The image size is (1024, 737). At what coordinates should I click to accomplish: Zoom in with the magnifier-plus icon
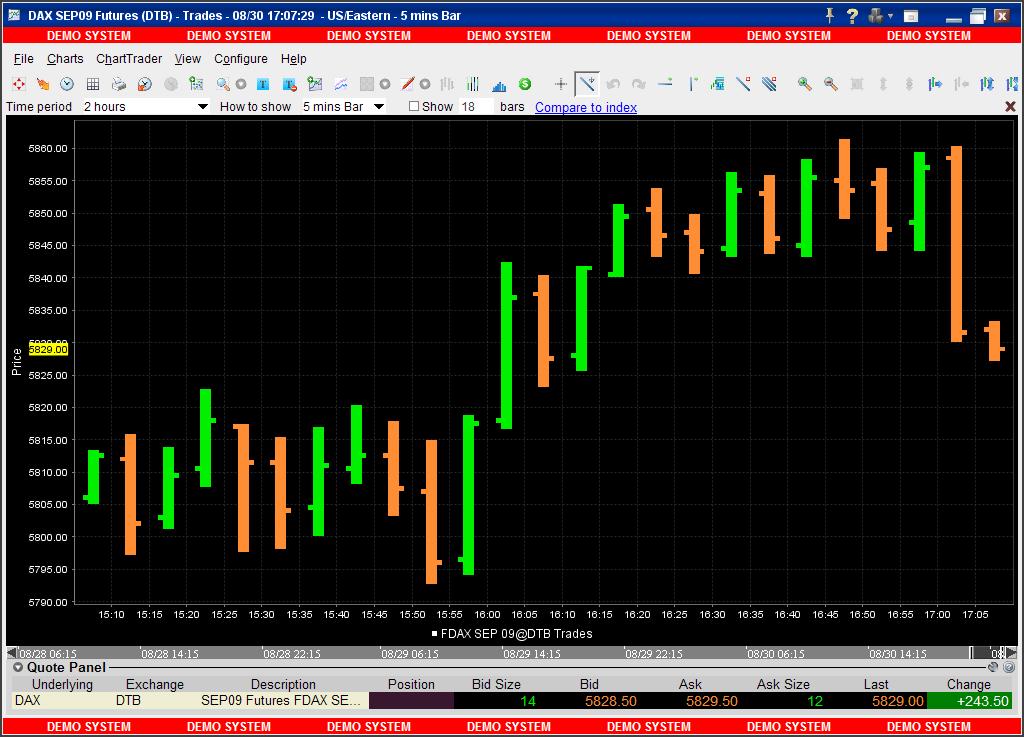pos(803,82)
